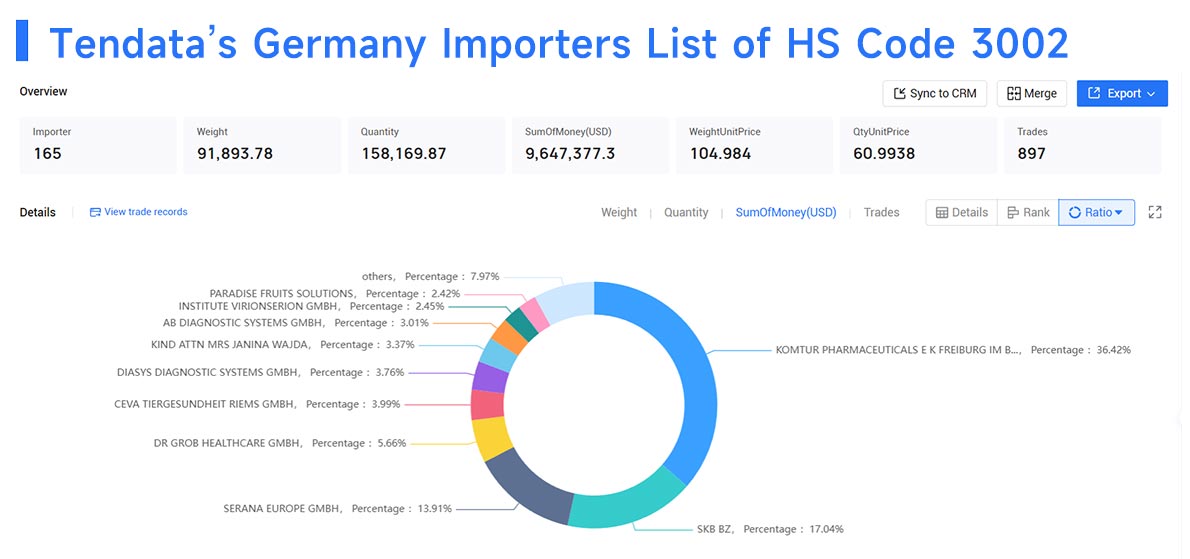Click the red CEVA TIERGESUNDHEIT segment
1190x559 pixels.
click(487, 404)
